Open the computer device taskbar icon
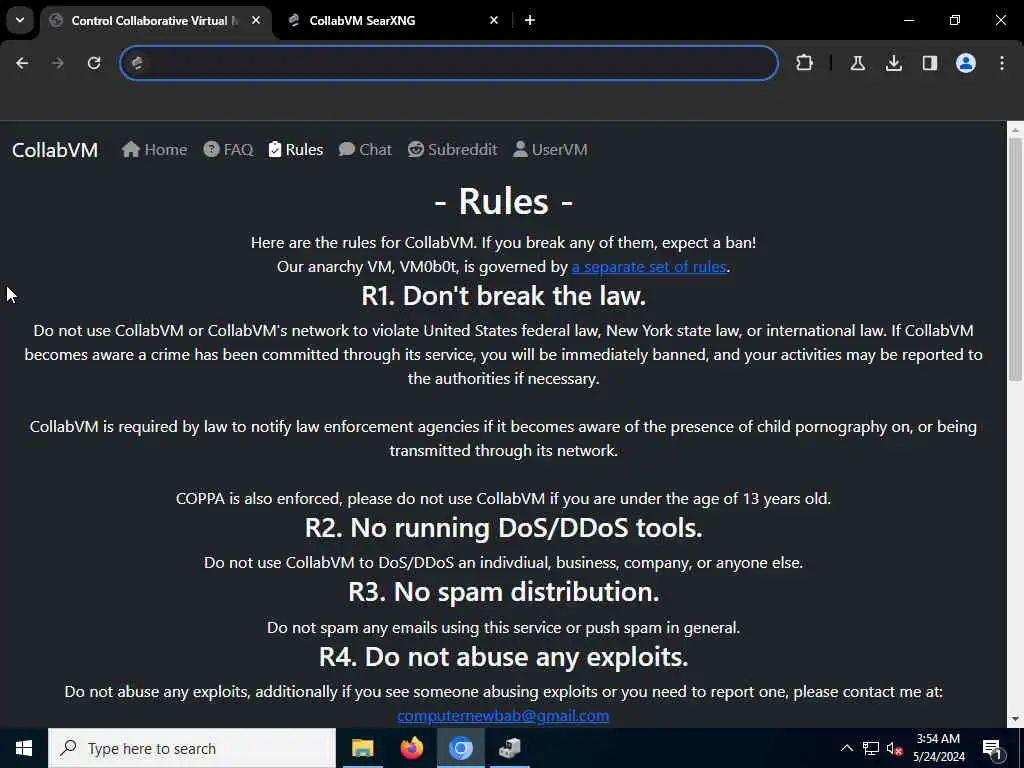 pos(509,748)
